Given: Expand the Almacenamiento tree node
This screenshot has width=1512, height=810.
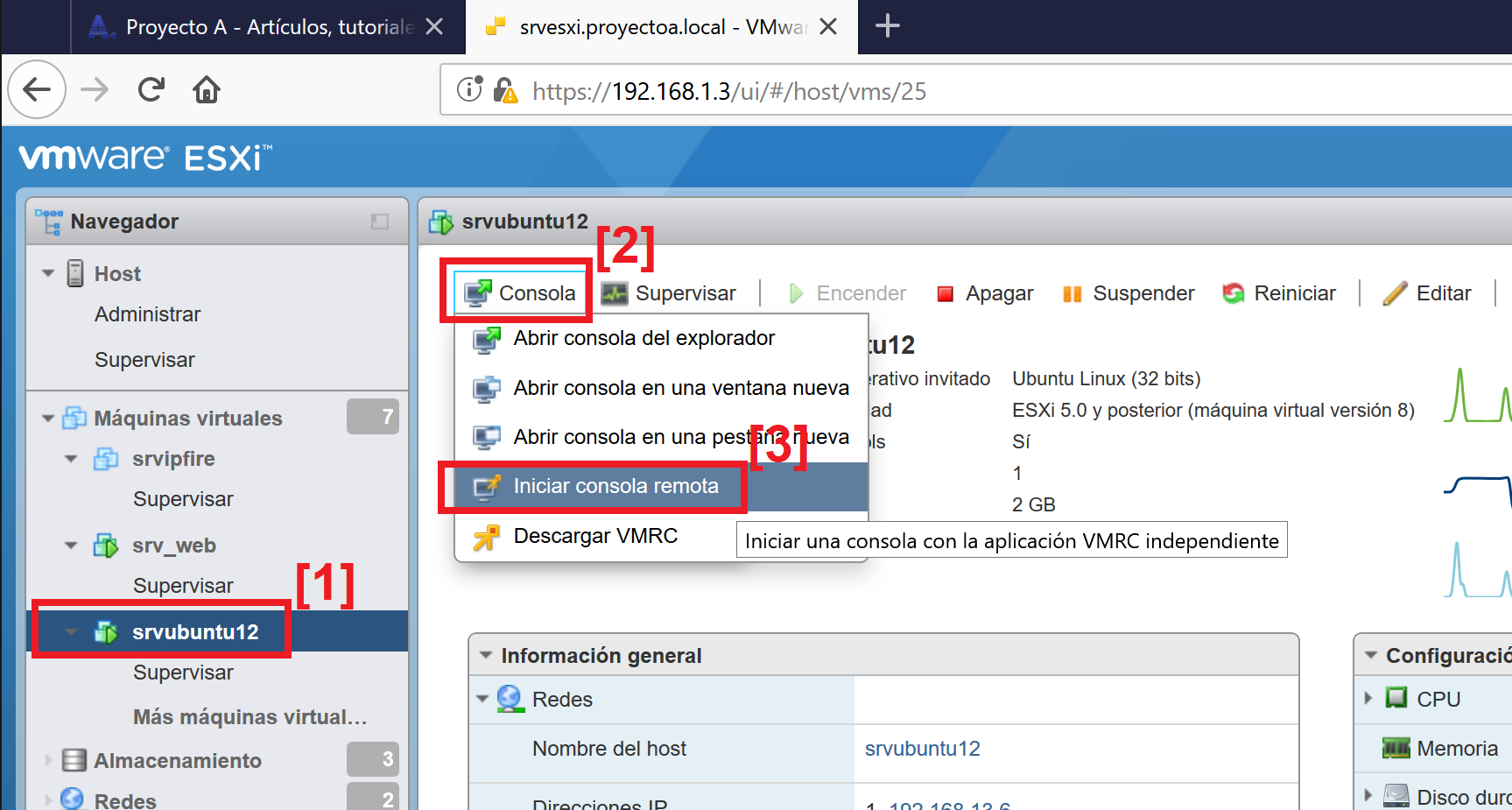Looking at the screenshot, I should pyautogui.click(x=48, y=760).
